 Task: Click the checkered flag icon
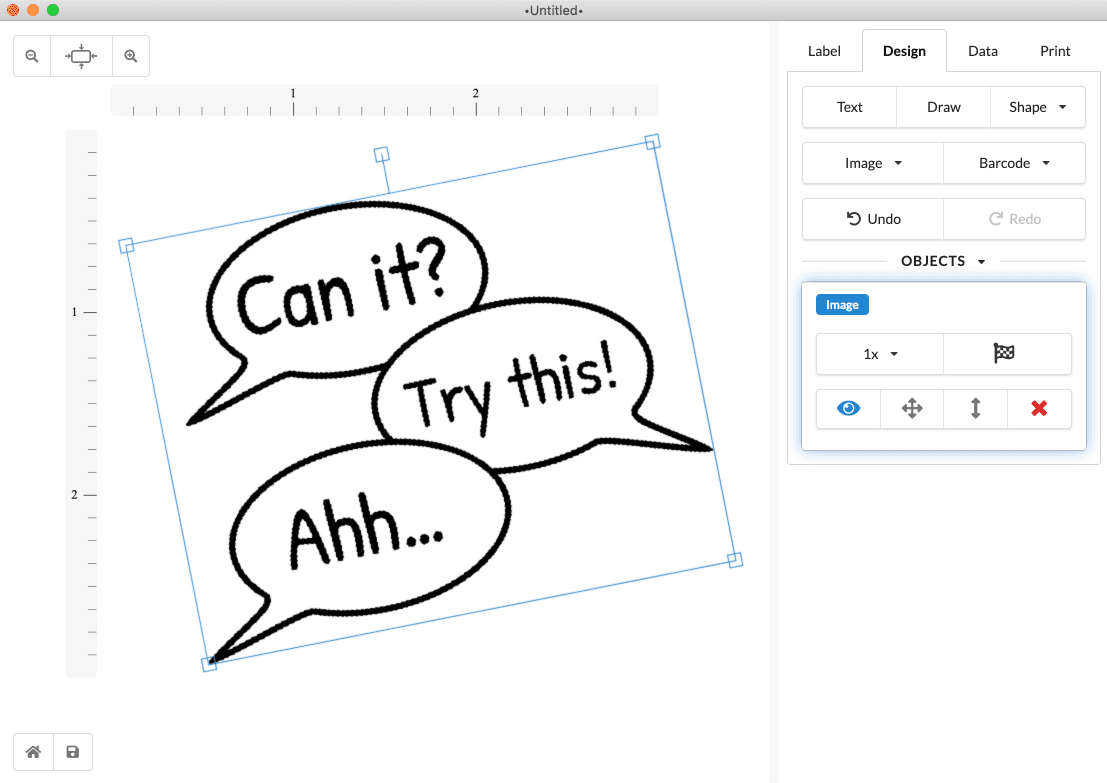tap(1006, 354)
